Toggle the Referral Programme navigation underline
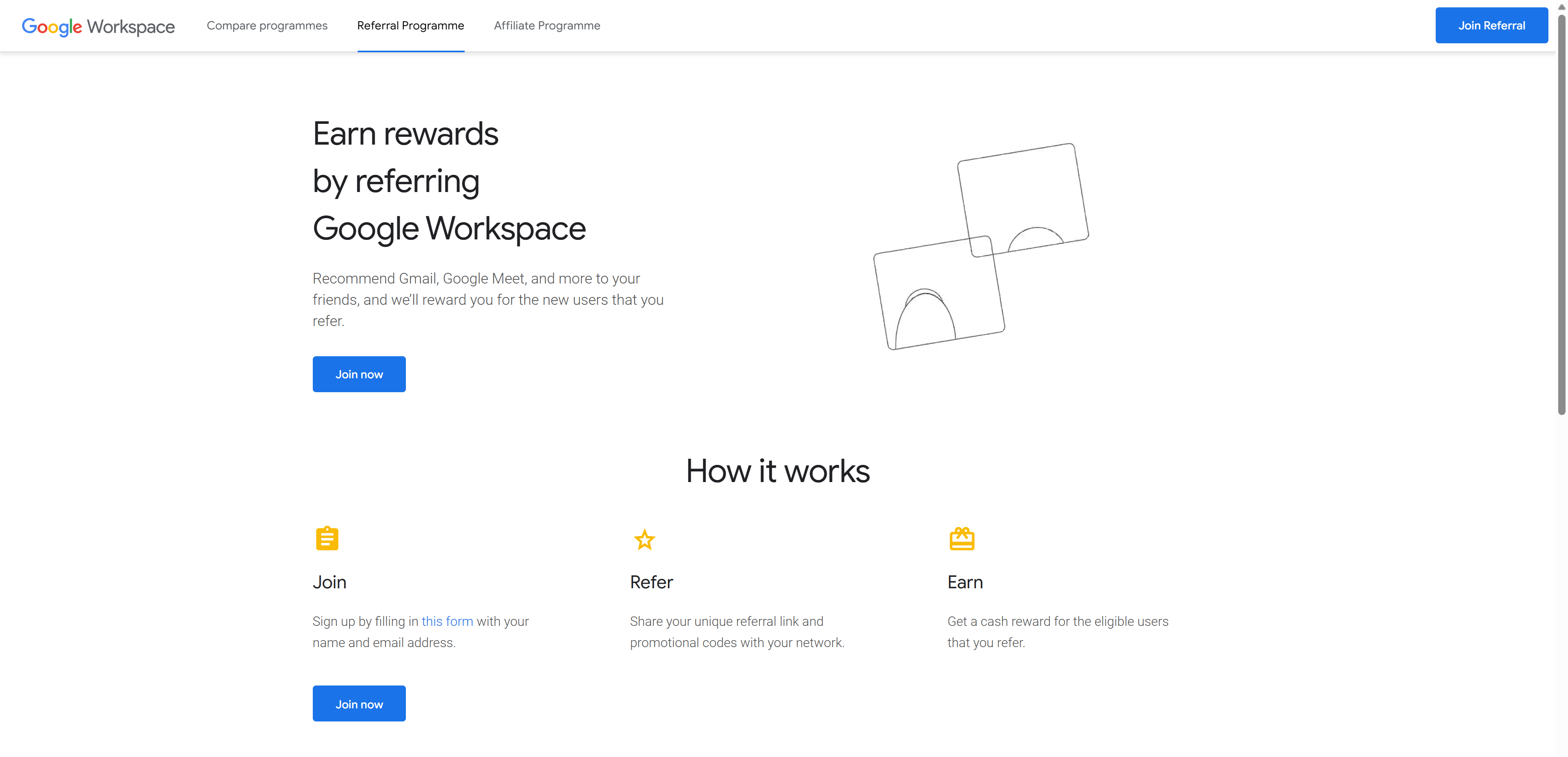This screenshot has width=1568, height=757. 411,25
